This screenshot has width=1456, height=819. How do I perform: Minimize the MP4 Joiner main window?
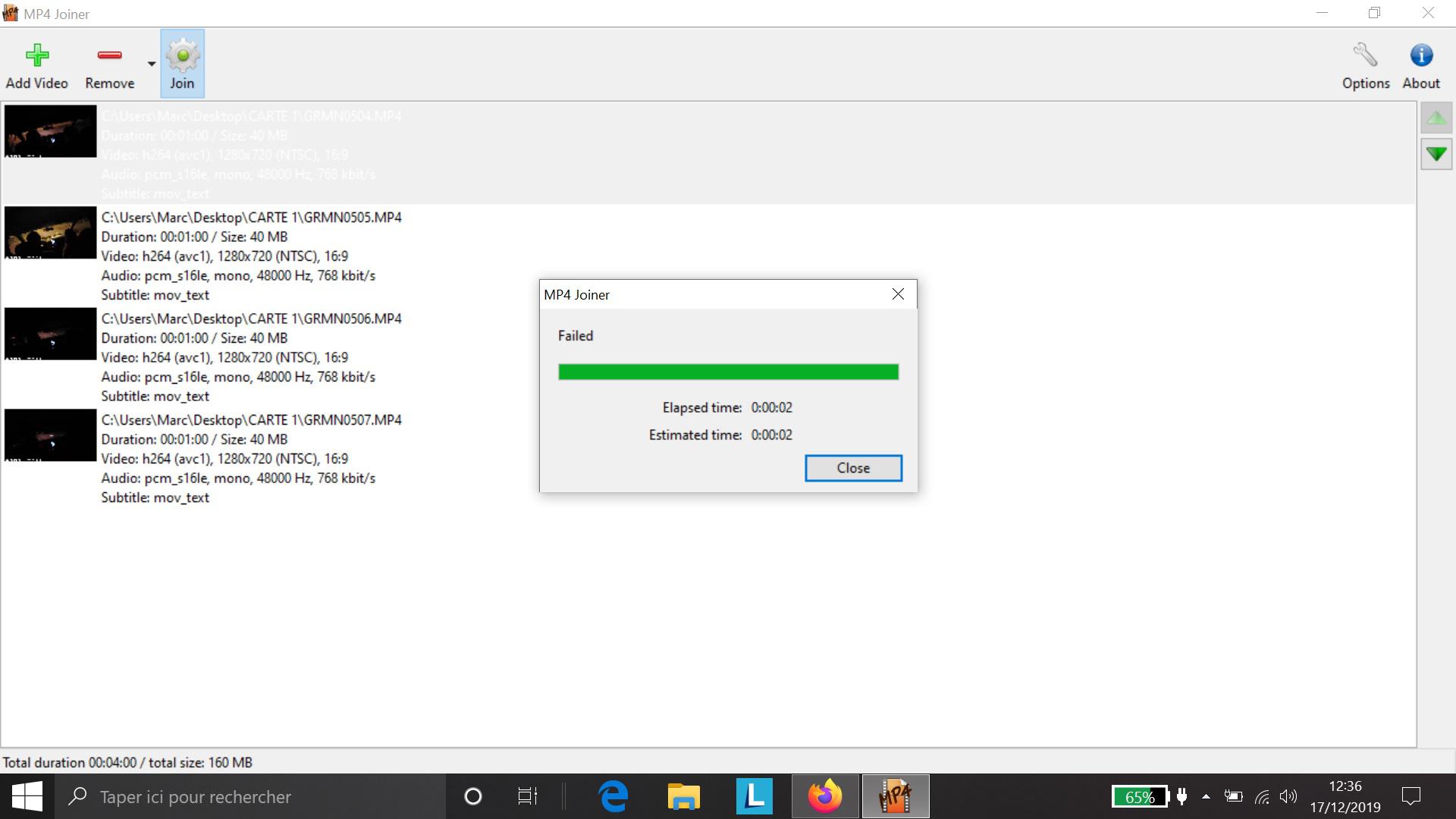(1323, 13)
